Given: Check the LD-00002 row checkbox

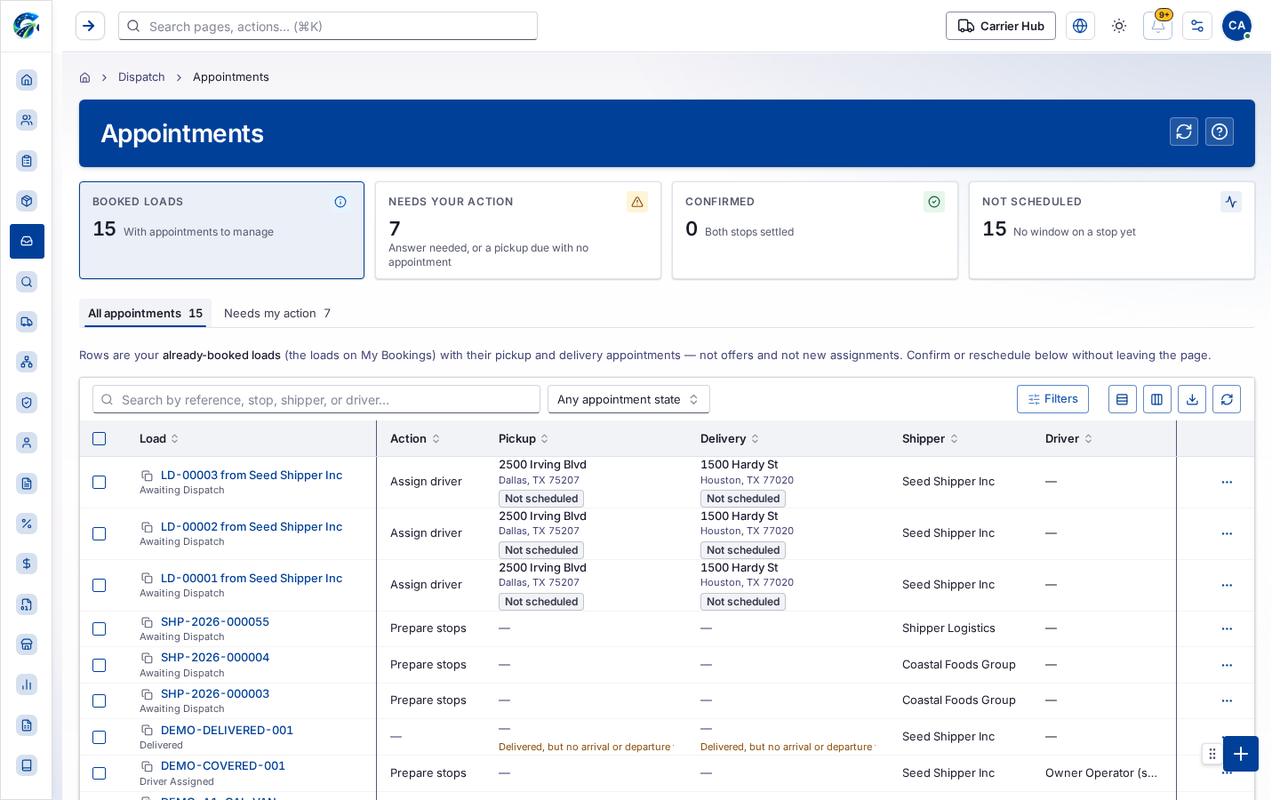Looking at the screenshot, I should [x=99, y=534].
